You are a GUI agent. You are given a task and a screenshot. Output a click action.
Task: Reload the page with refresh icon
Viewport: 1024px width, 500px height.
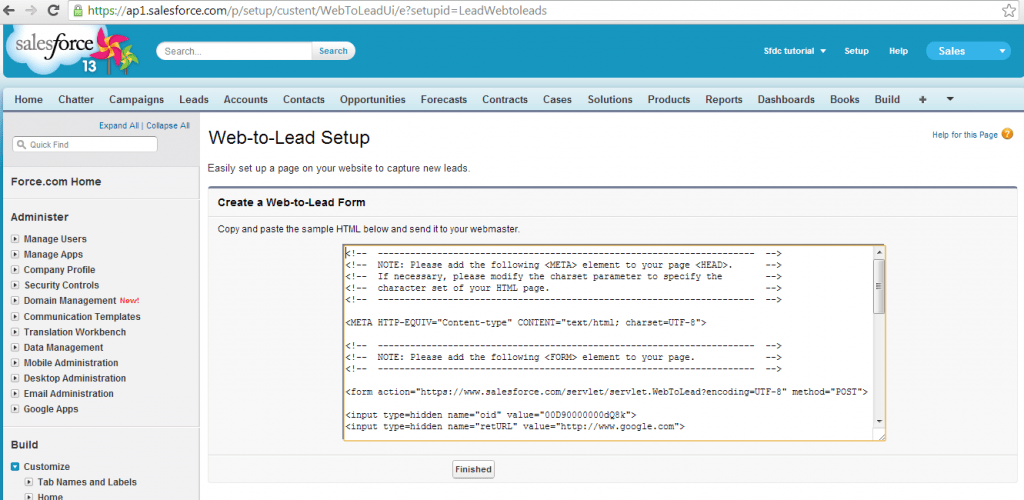pyautogui.click(x=54, y=10)
